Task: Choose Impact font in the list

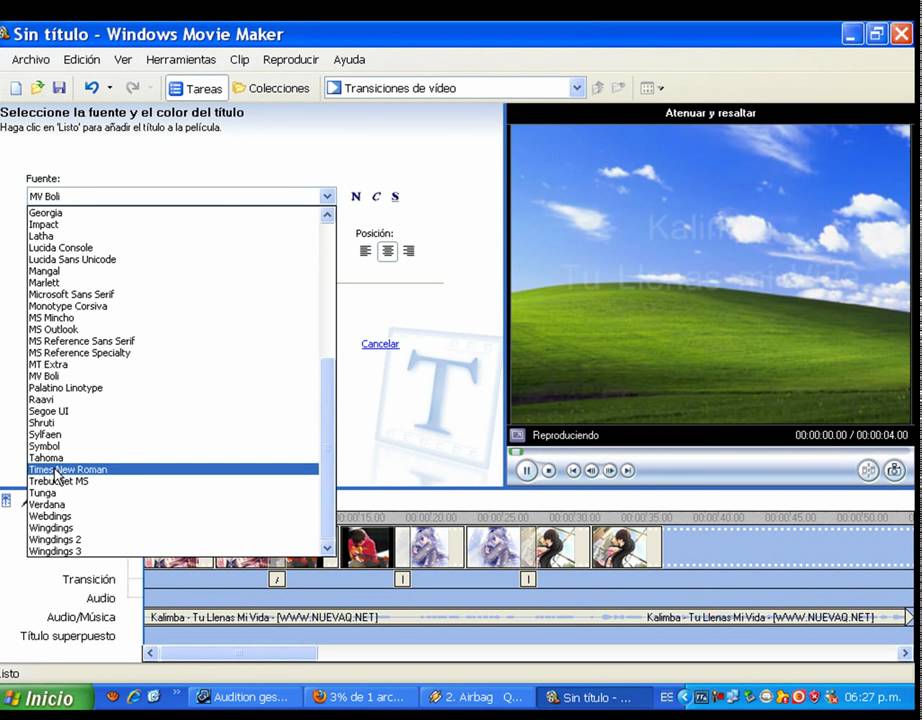Action: [173, 225]
